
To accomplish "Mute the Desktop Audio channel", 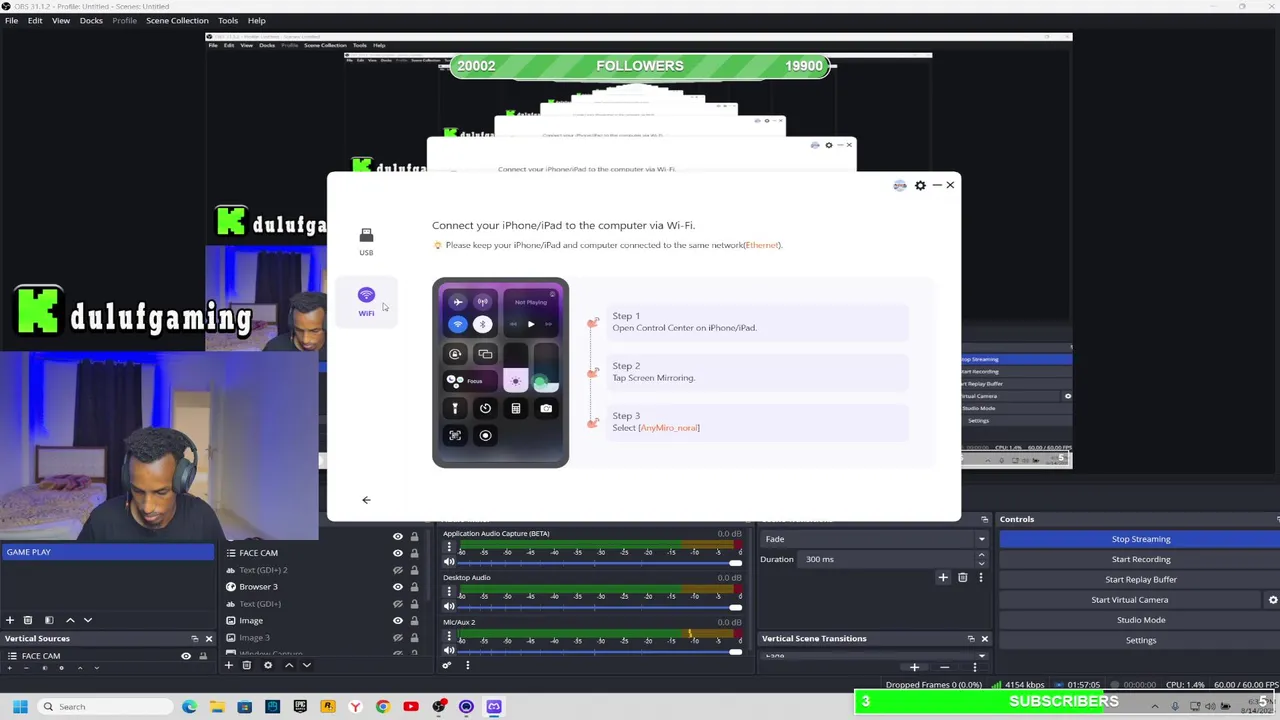I will point(449,606).
